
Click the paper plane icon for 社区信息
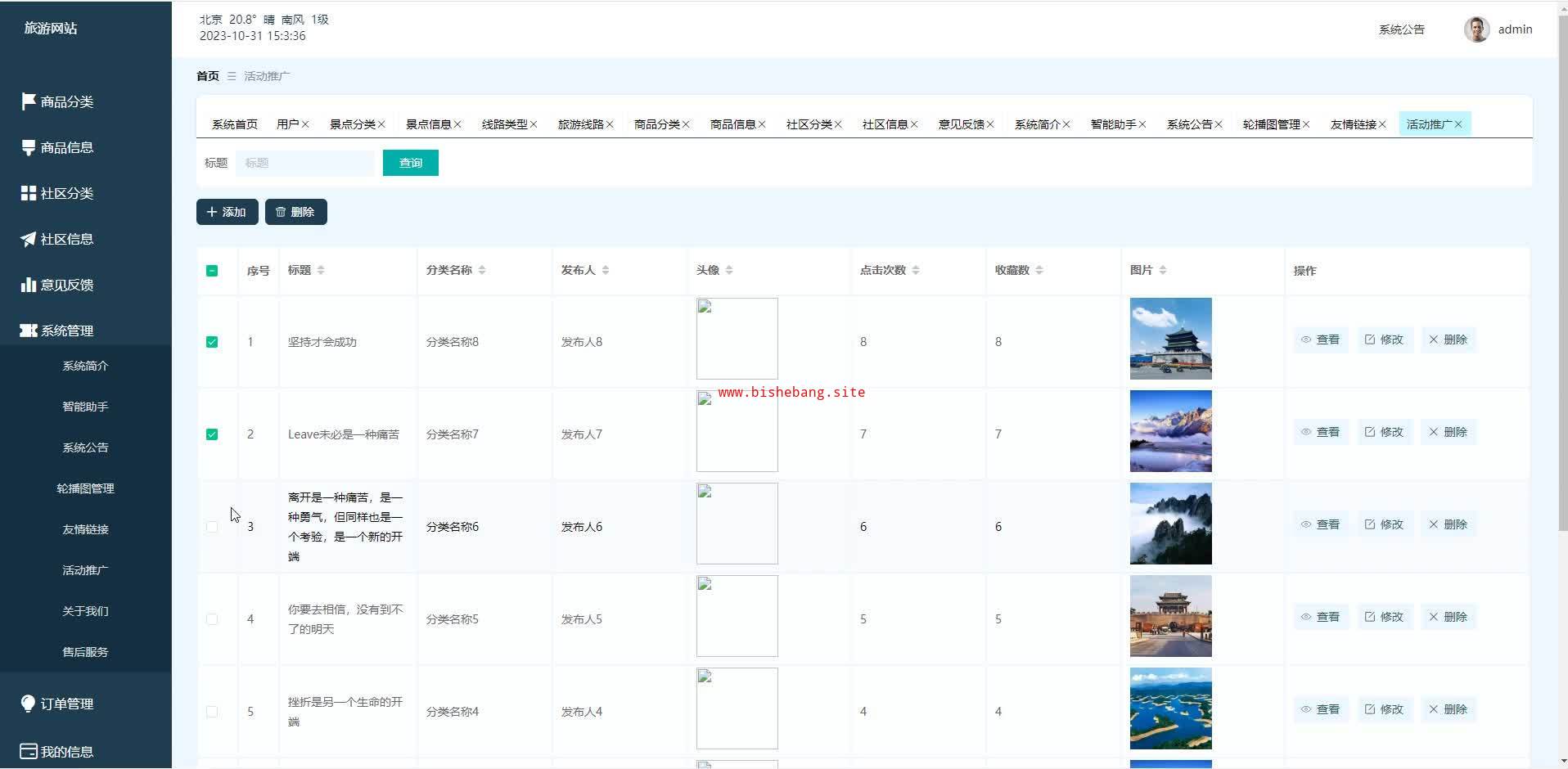[x=29, y=239]
